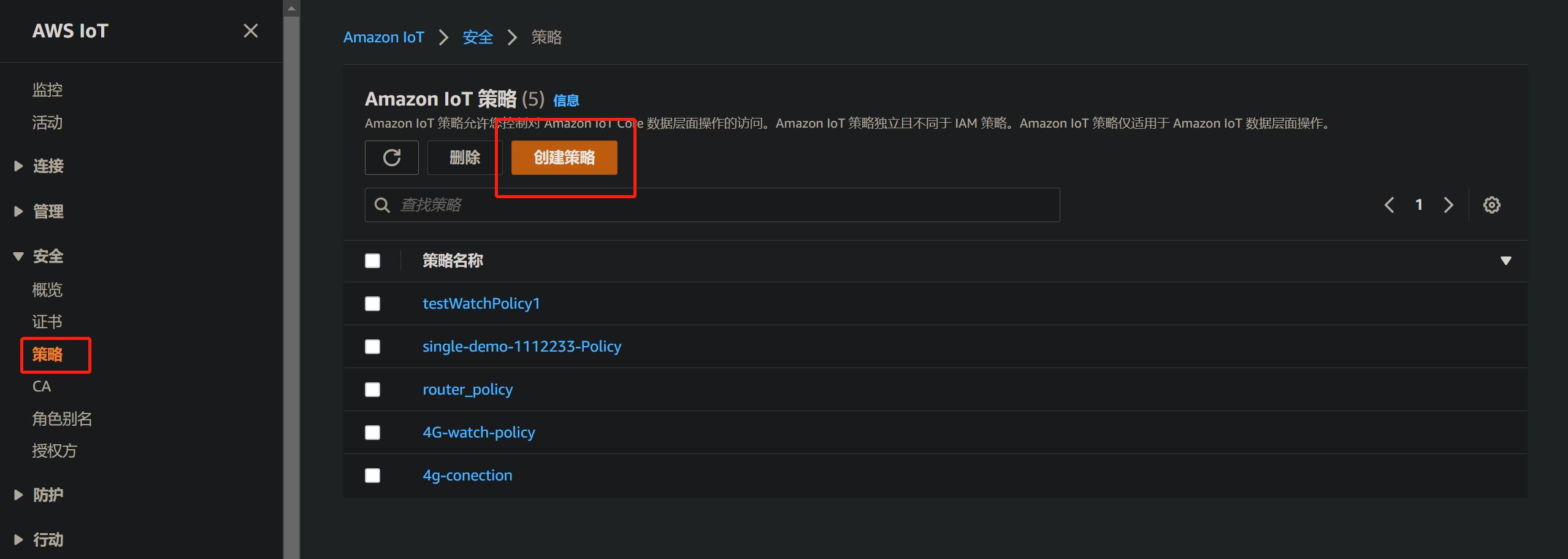This screenshot has width=1568, height=559.
Task: Check the testWatchPolicy1 row checkbox
Action: [x=372, y=304]
